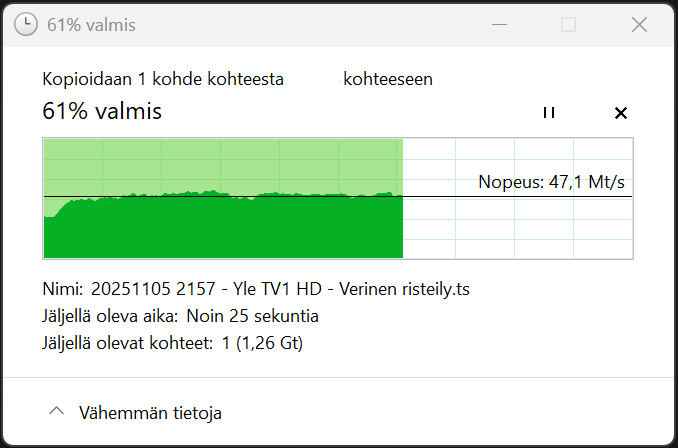Screen dimensions: 678x448
Task: Click the 'Kopioidaan 1 kohde kohteesta' text
Action: (163, 79)
